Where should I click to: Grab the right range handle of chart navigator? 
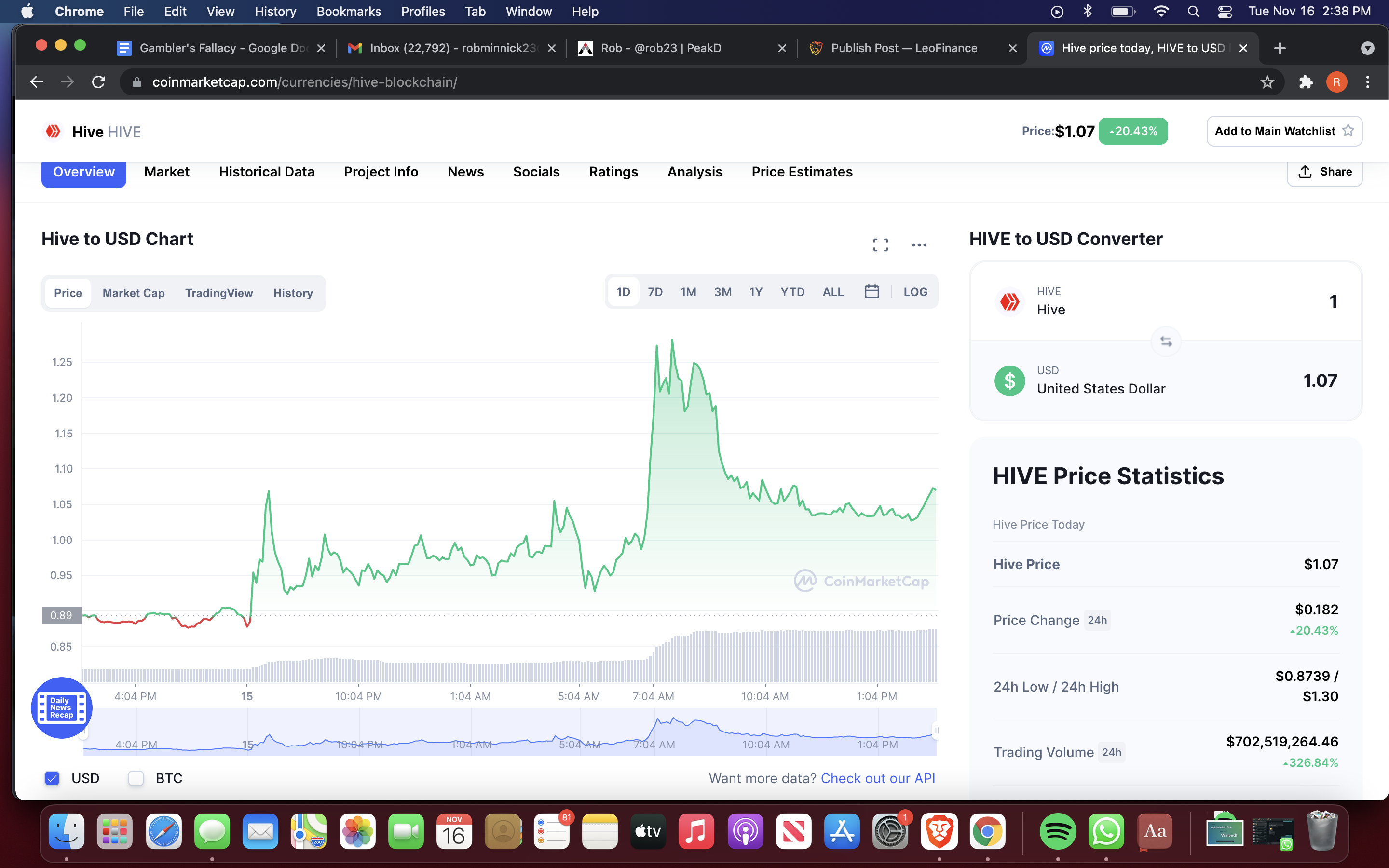[x=936, y=730]
